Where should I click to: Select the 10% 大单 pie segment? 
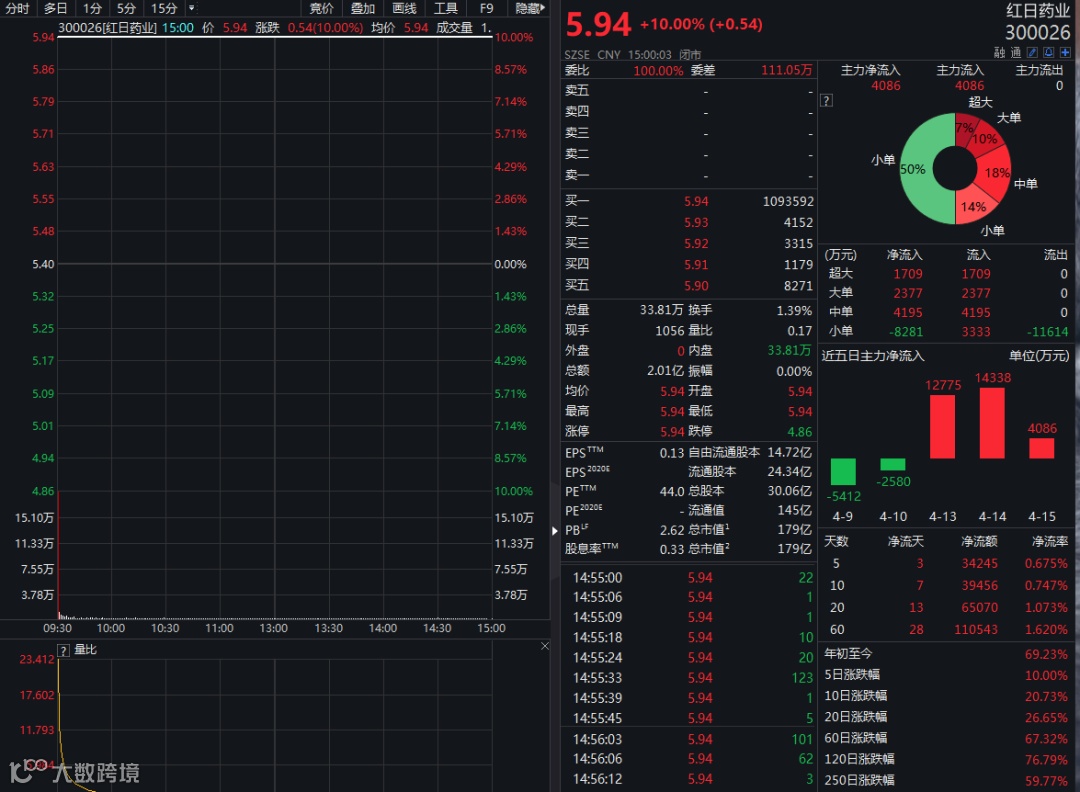[986, 137]
